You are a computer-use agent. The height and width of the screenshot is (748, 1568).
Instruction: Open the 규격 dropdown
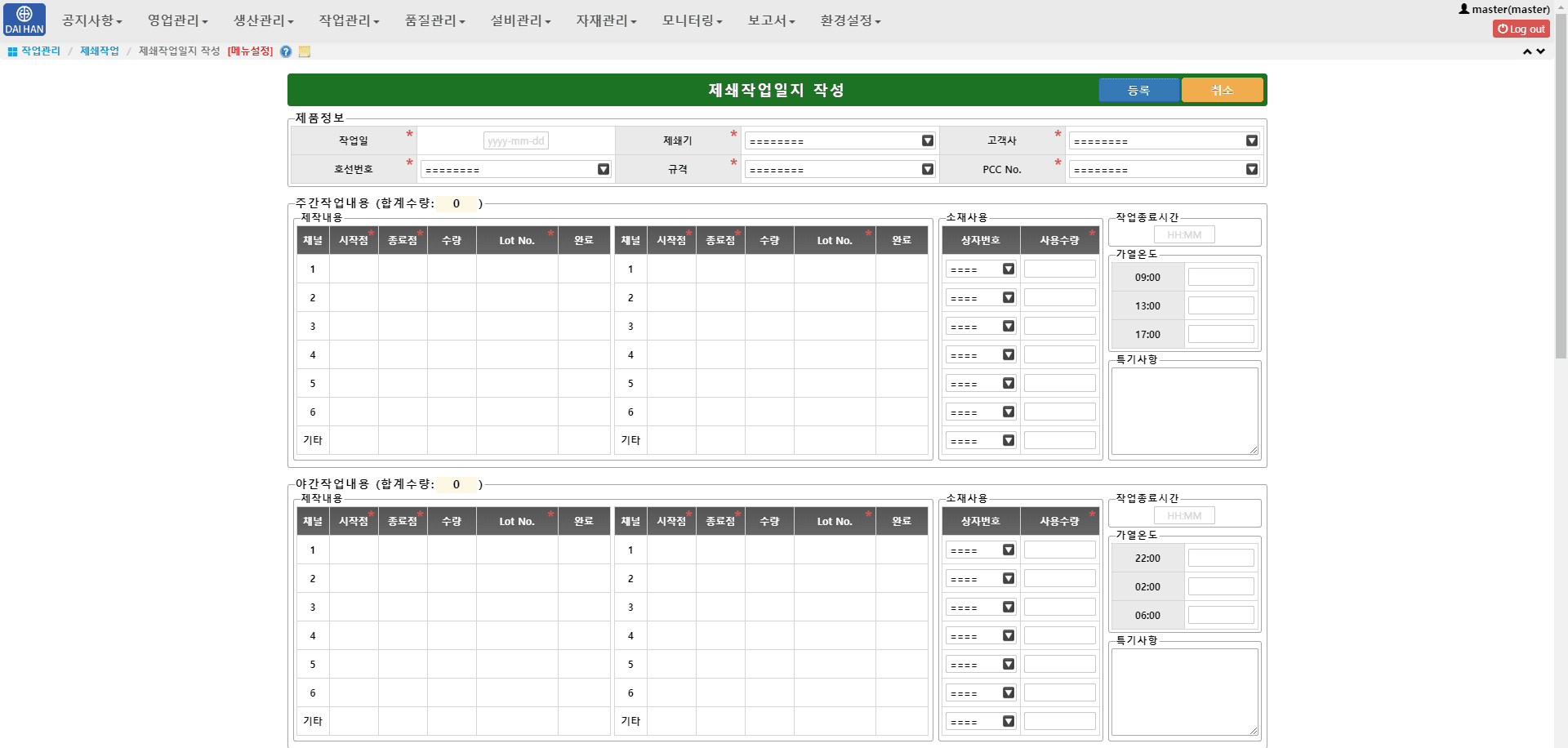[x=927, y=169]
